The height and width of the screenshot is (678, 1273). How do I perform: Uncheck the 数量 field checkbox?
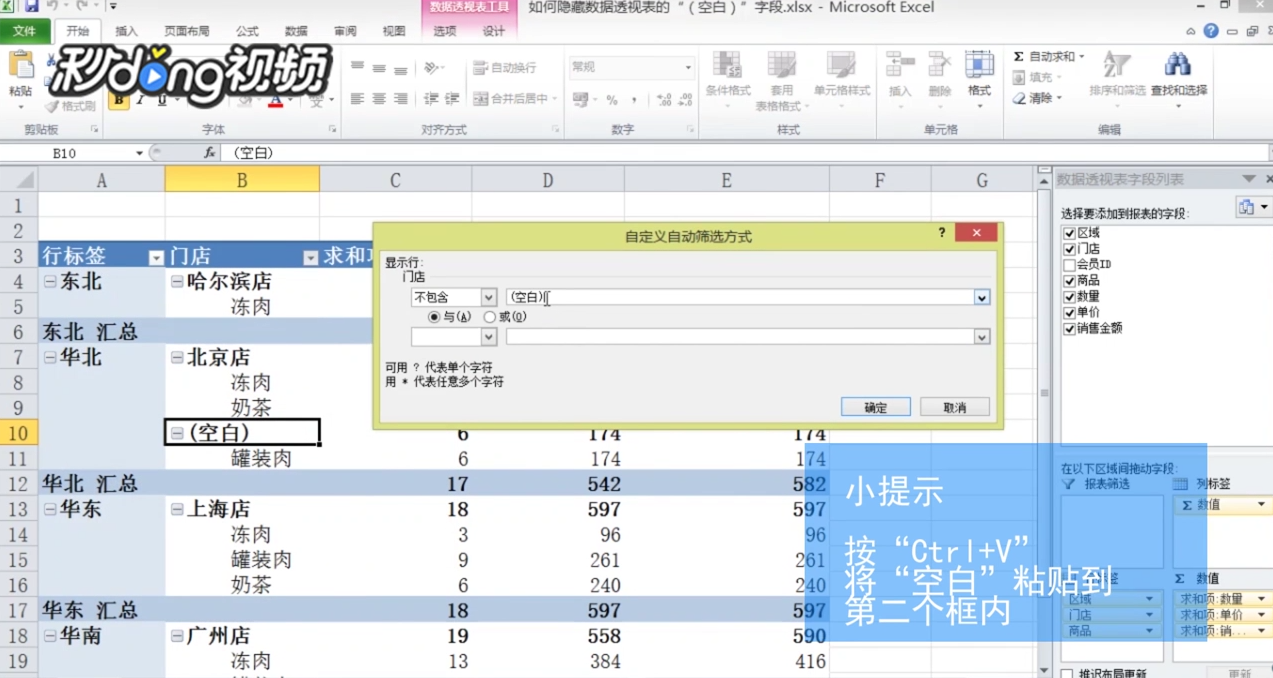pos(1069,297)
